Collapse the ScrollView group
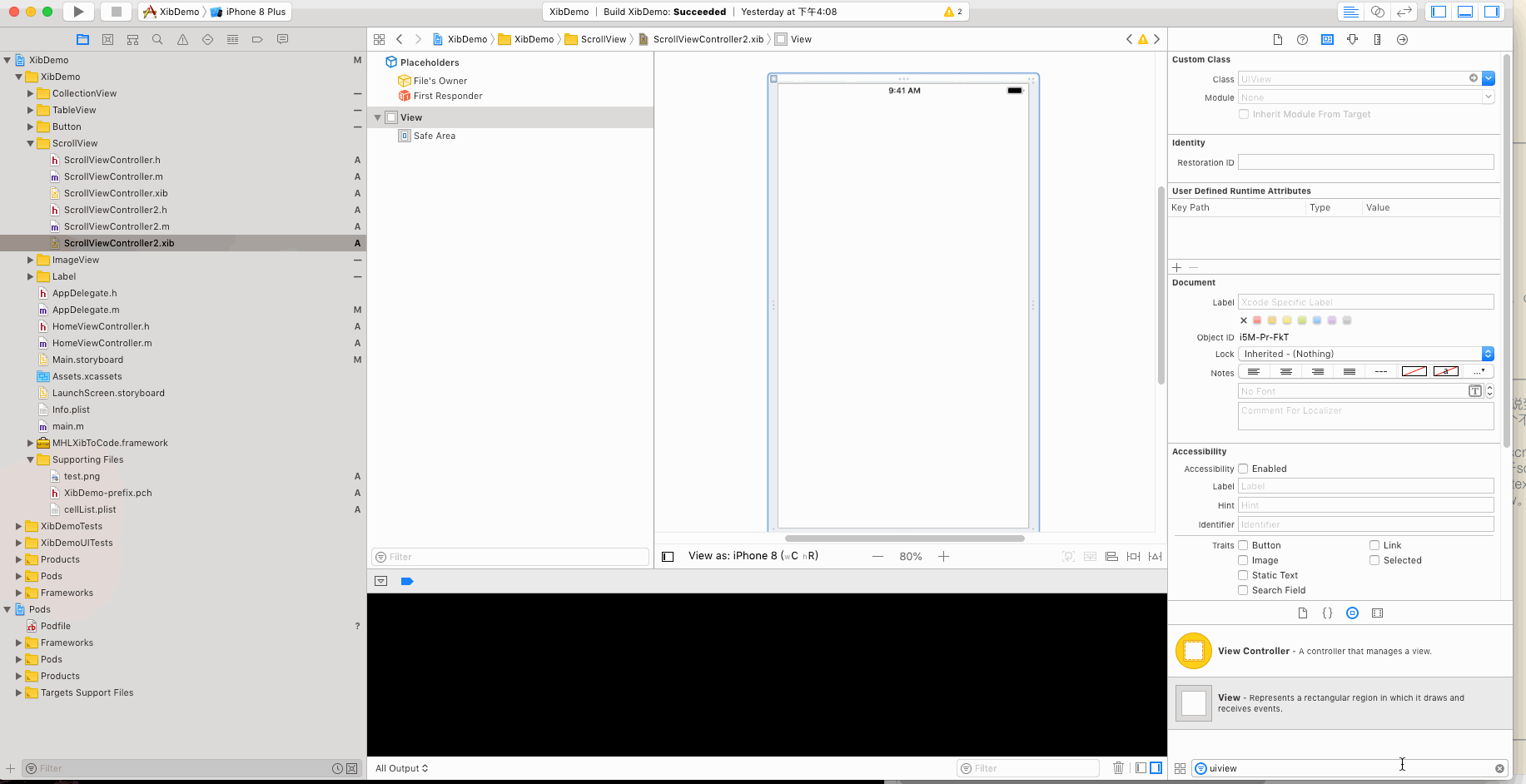The height and width of the screenshot is (784, 1526). 30,143
